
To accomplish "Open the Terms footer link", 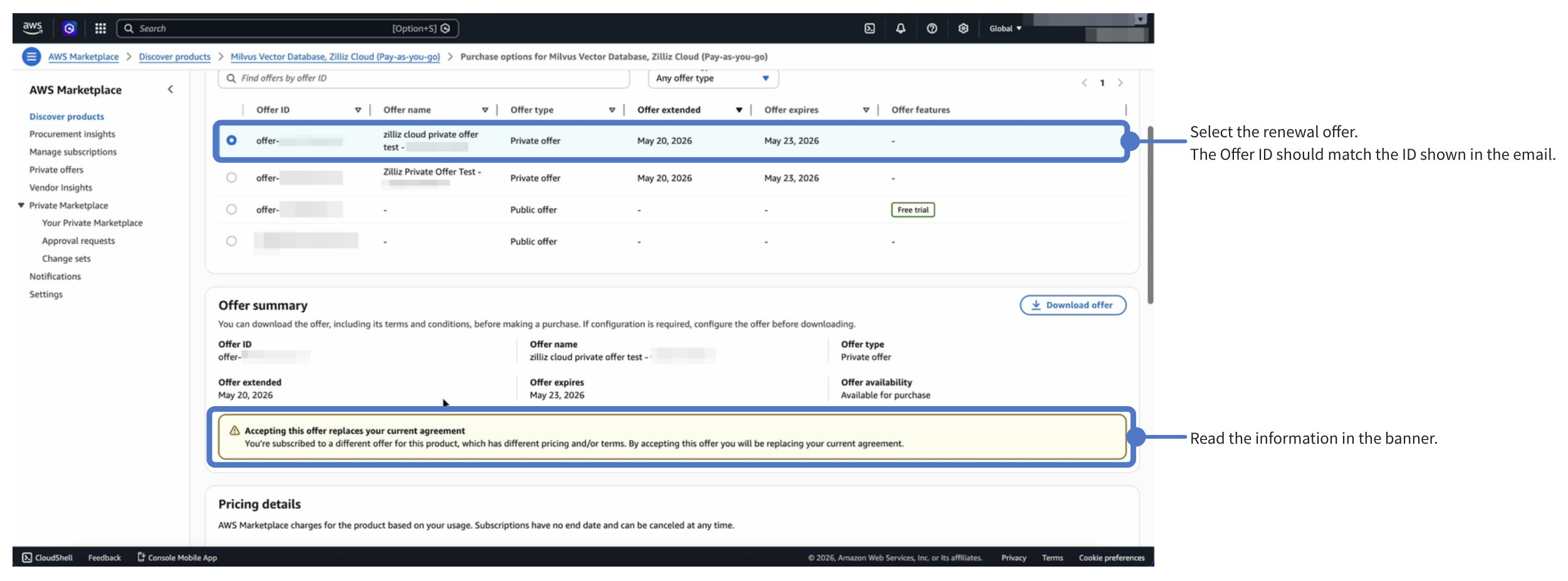I will point(1052,558).
